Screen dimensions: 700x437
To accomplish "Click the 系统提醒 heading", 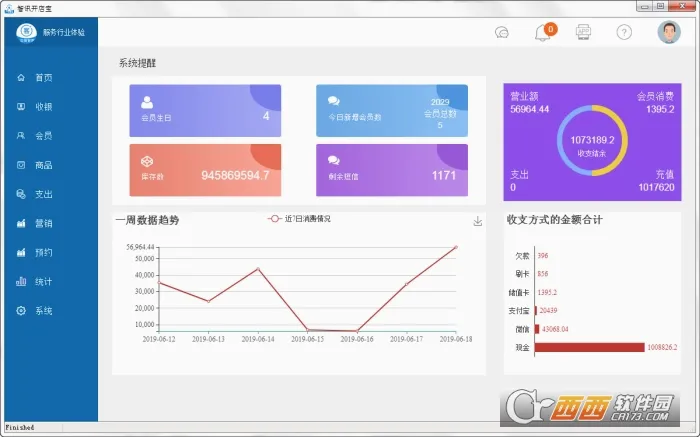I will point(137,63).
